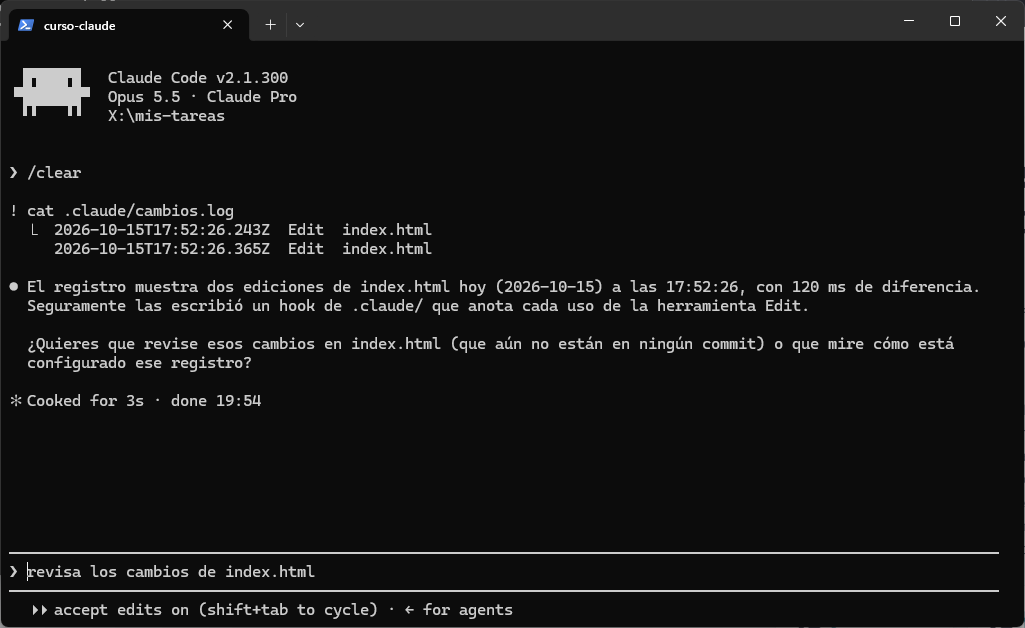This screenshot has height=628, width=1025.
Task: Click the '!' bash-mode marker before cat
Action: (x=14, y=210)
